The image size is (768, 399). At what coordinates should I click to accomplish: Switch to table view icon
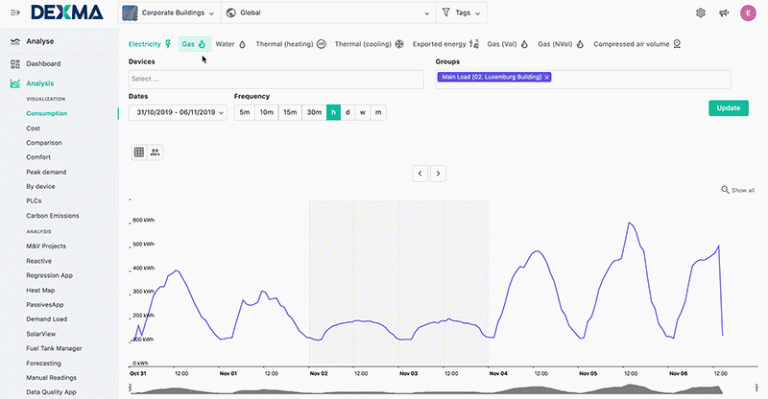pyautogui.click(x=139, y=152)
